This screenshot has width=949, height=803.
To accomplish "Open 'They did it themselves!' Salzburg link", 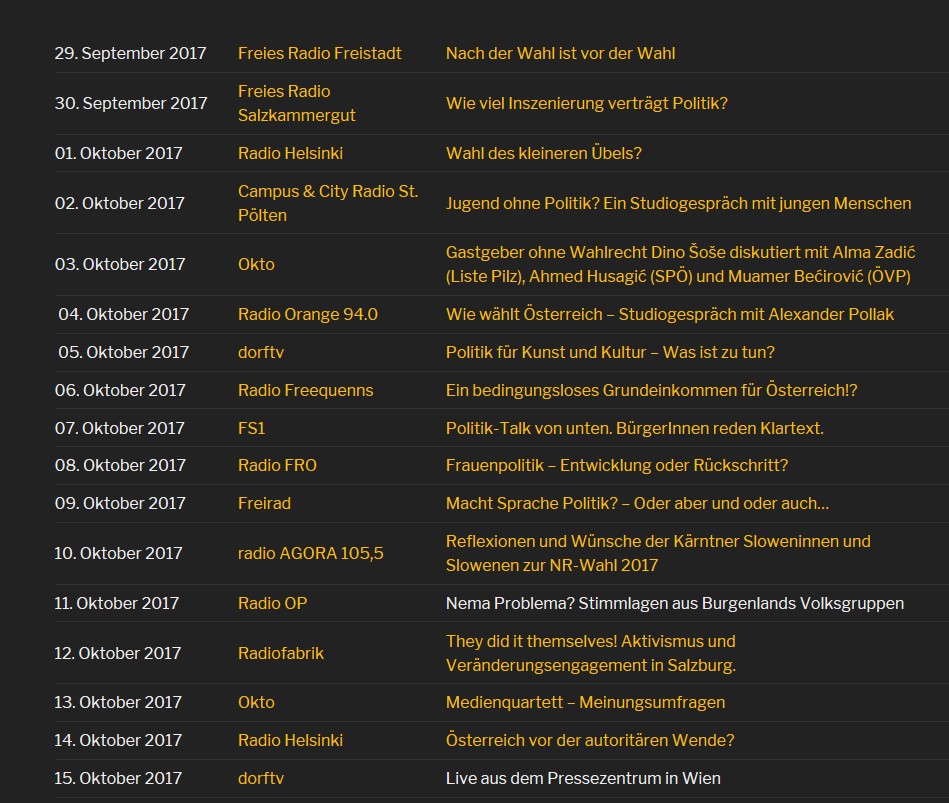I will pyautogui.click(x=591, y=654).
